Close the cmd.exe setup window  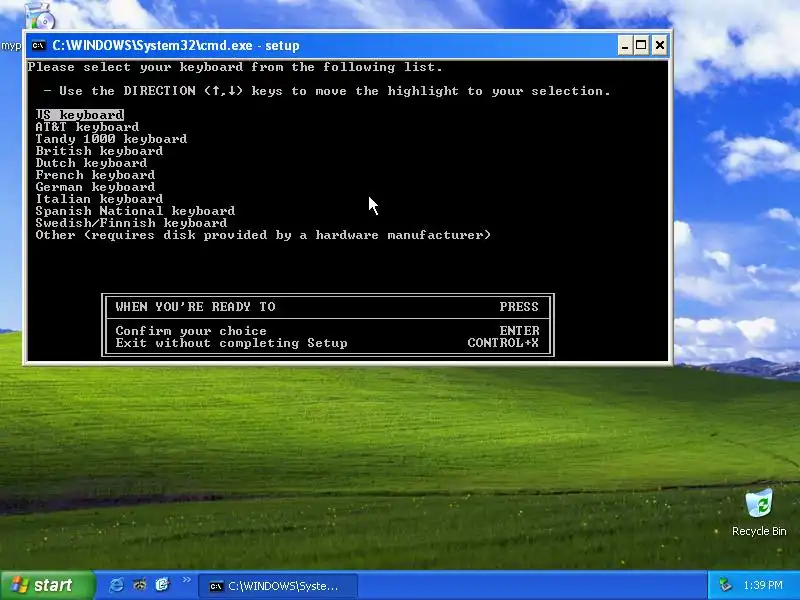click(659, 45)
